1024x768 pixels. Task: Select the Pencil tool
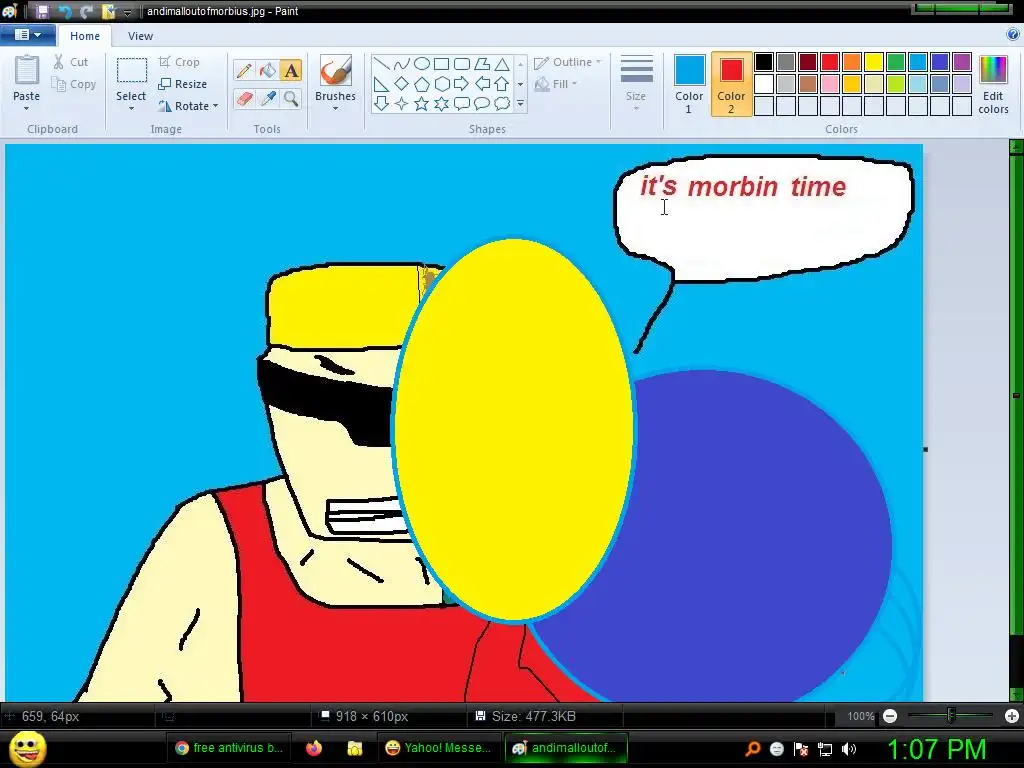pos(244,70)
